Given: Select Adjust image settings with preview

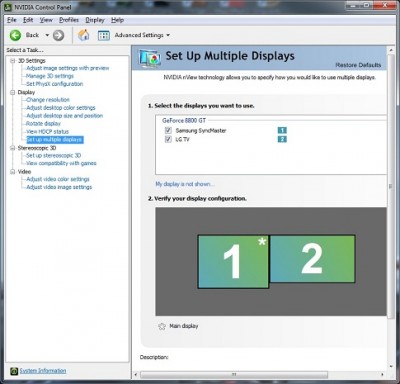Looking at the screenshot, I should click(x=68, y=68).
